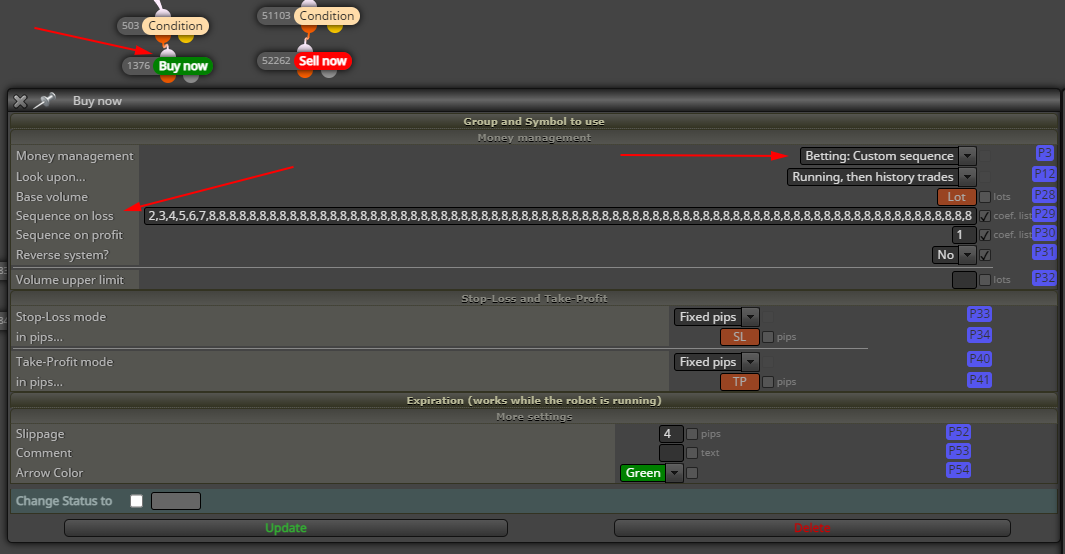Edit the Sequence on profit field

pos(964,235)
